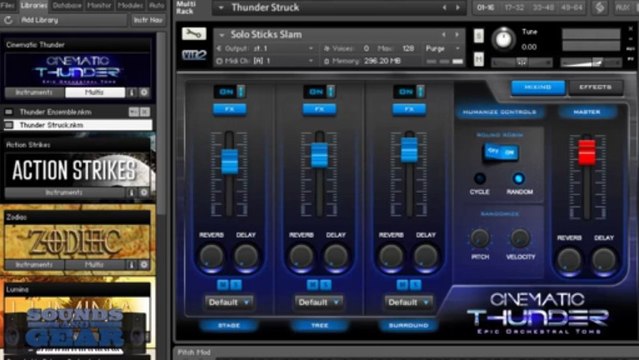Screen dimensions: 639x360
Task: Open Solo Sticks Slam instrument dropdown arrow
Action: coord(221,35)
